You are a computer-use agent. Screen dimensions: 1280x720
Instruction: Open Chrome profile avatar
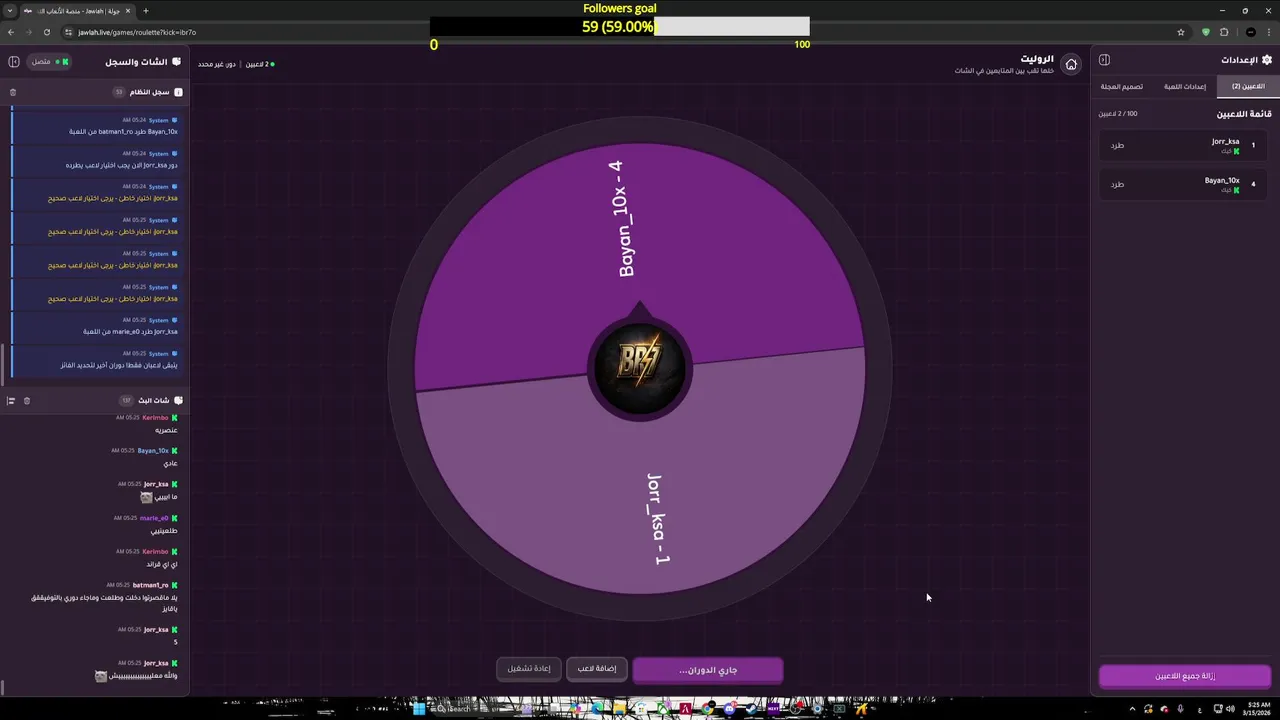coord(1250,32)
